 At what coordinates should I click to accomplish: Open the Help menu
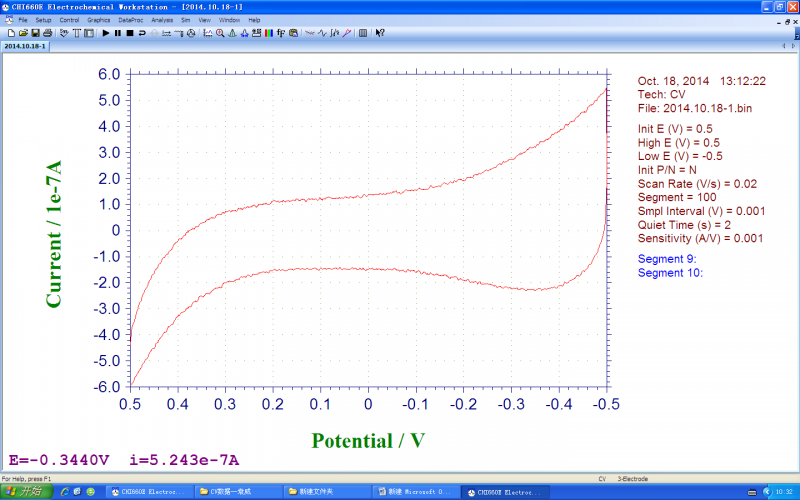254,20
